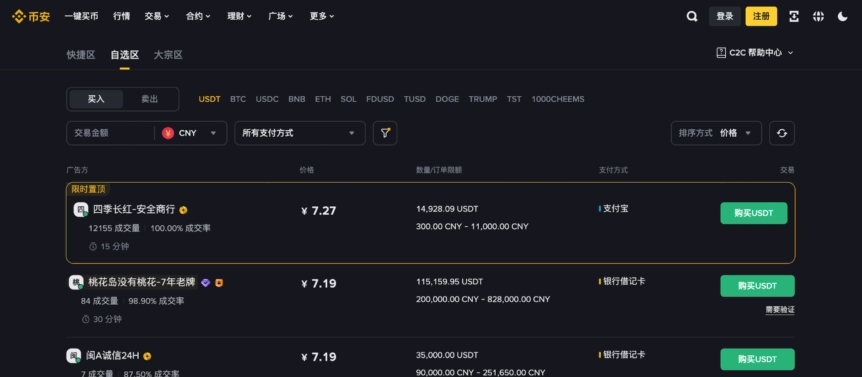The width and height of the screenshot is (862, 377).
Task: Open 闽A诚信24H merchant name
Action: [113, 356]
